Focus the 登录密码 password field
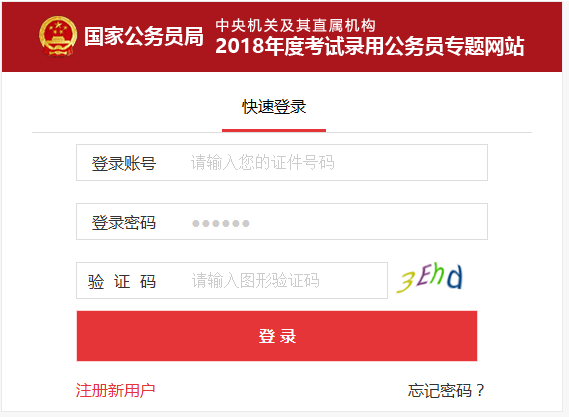This screenshot has height=417, width=569. (x=282, y=221)
